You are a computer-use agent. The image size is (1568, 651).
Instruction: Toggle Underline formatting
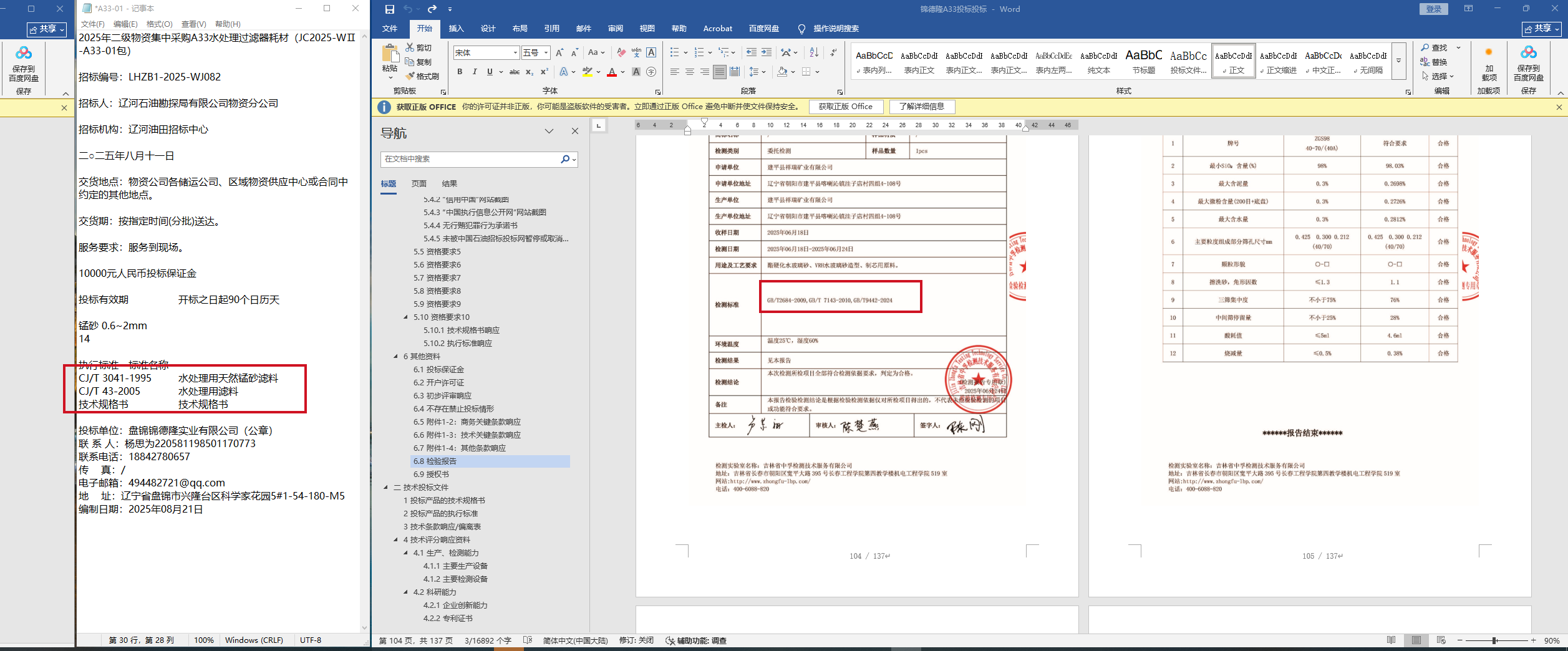click(490, 72)
